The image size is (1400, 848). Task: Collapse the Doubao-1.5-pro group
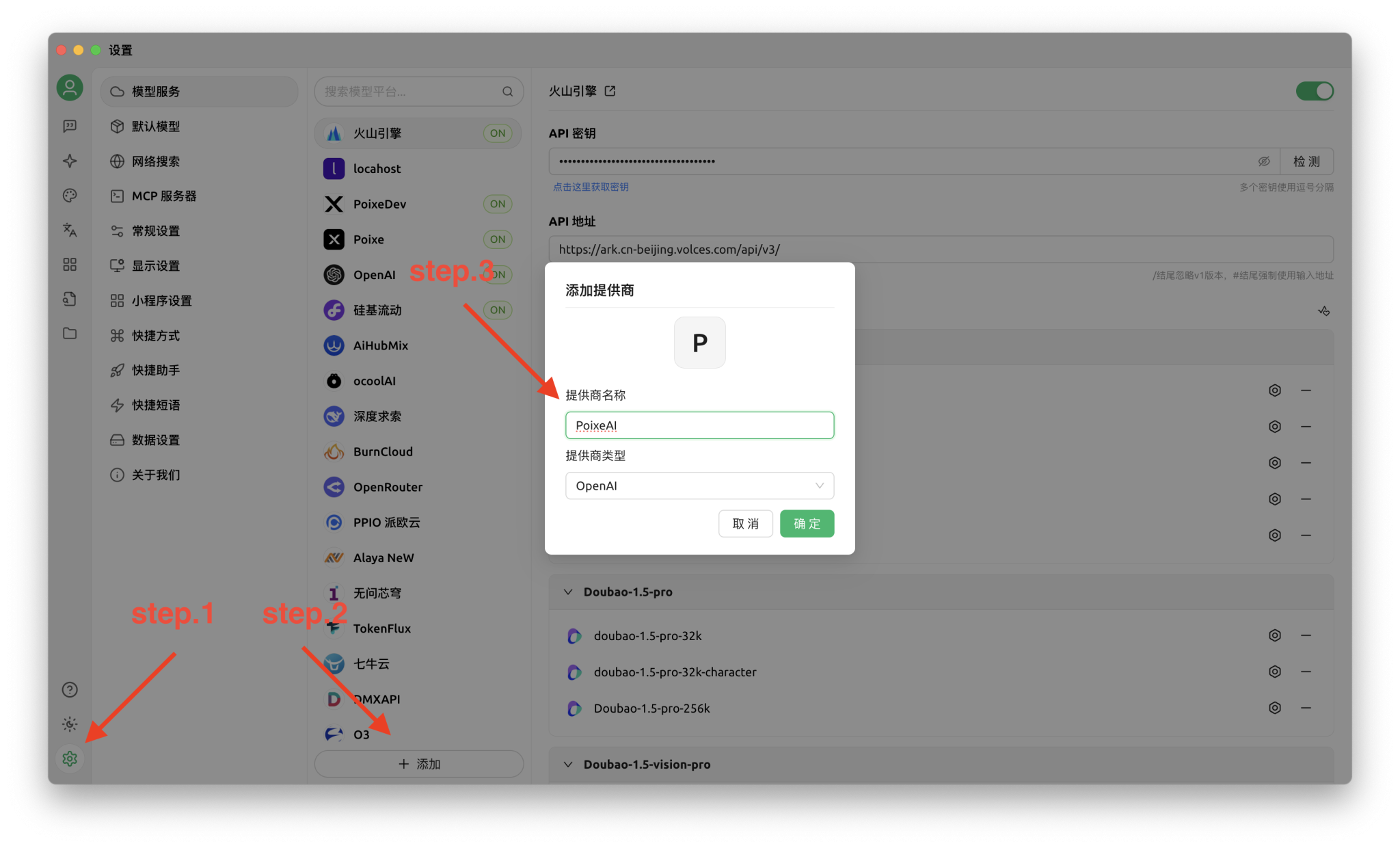[568, 592]
